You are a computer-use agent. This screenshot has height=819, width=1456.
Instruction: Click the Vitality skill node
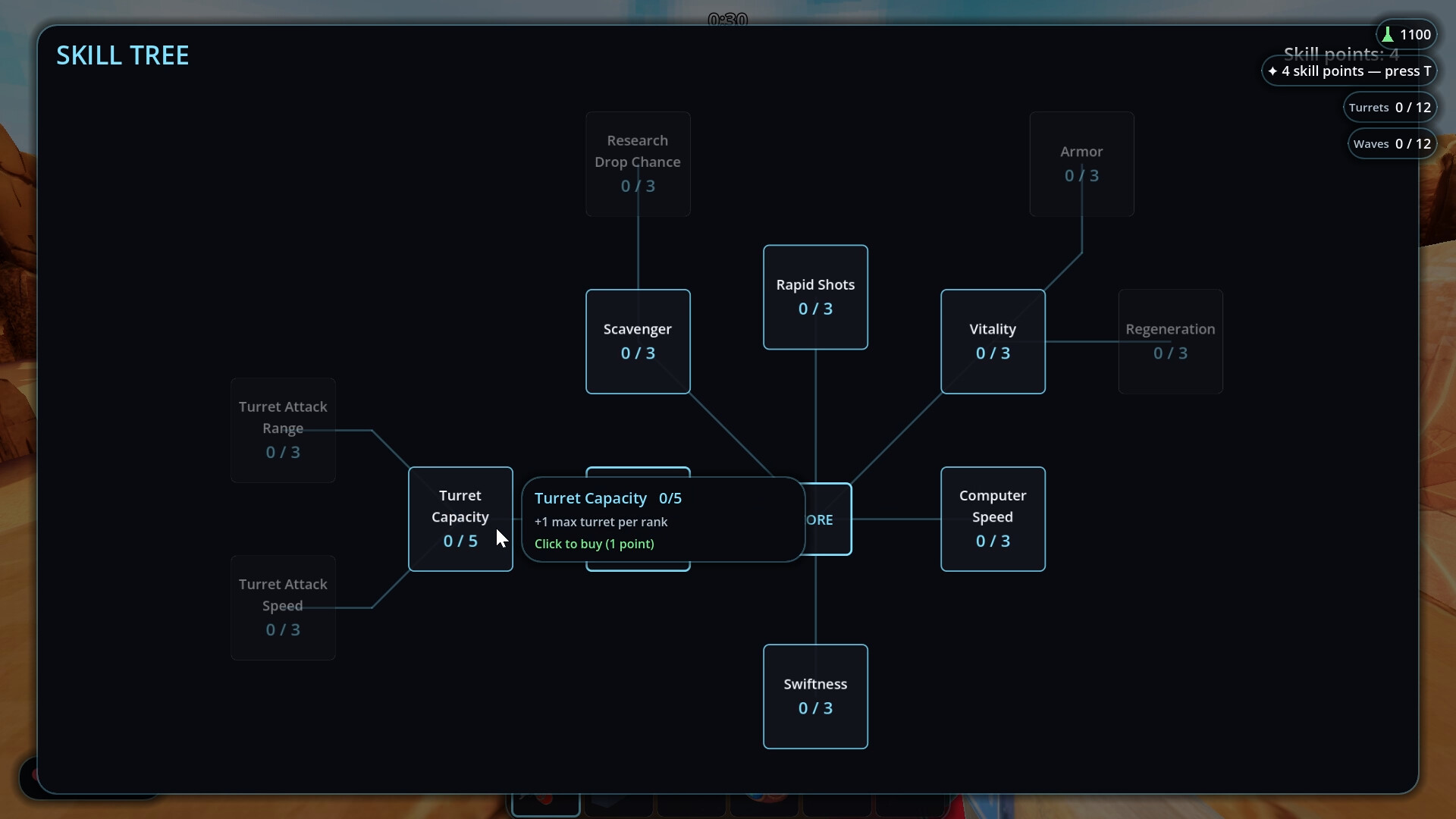tap(993, 341)
